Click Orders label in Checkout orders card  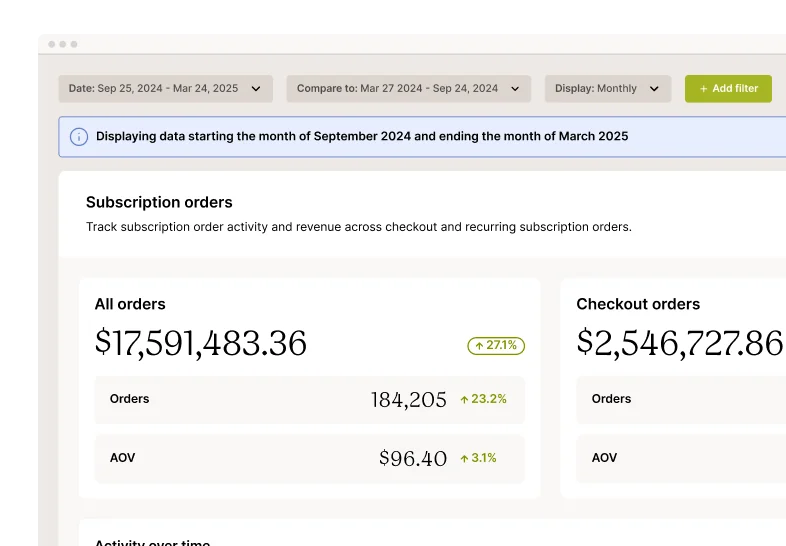611,399
